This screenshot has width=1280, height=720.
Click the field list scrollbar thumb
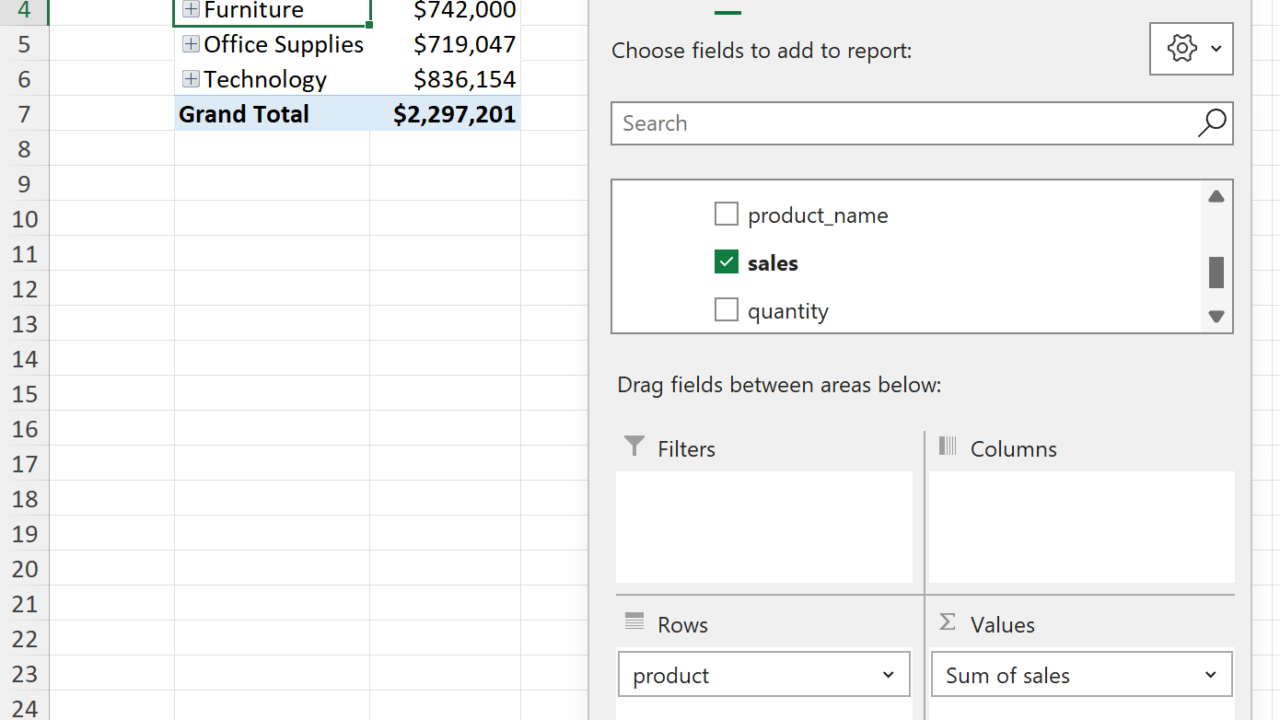point(1216,272)
